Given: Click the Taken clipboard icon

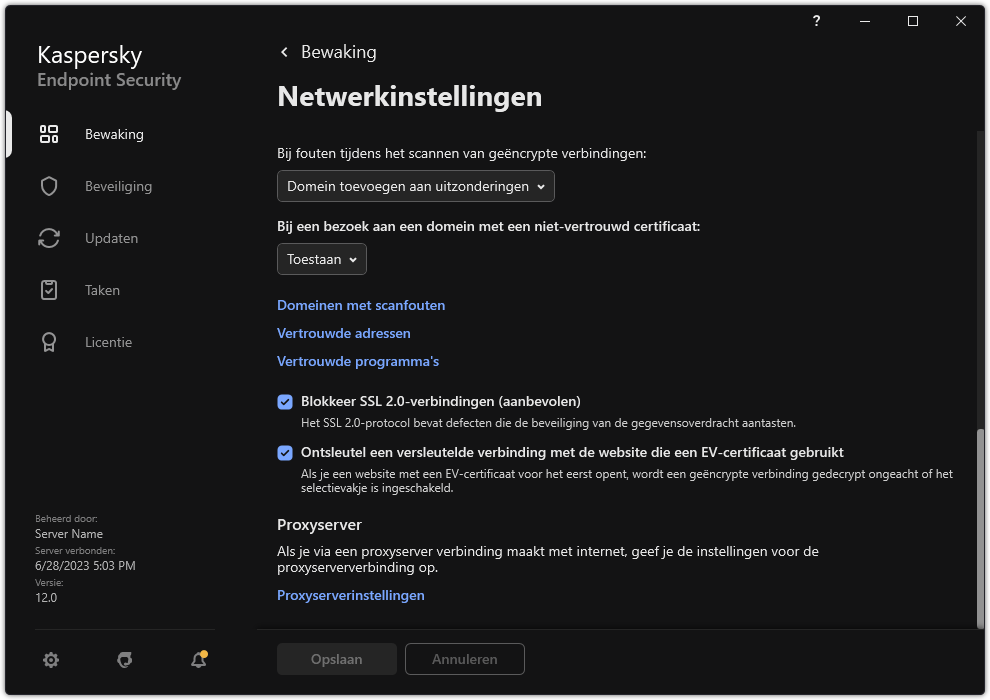Looking at the screenshot, I should point(49,290).
